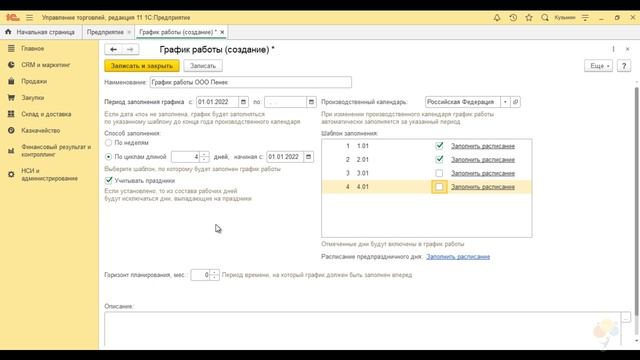Click the search magnifier icon
The width and height of the screenshot is (640, 360).
pos(545,18)
